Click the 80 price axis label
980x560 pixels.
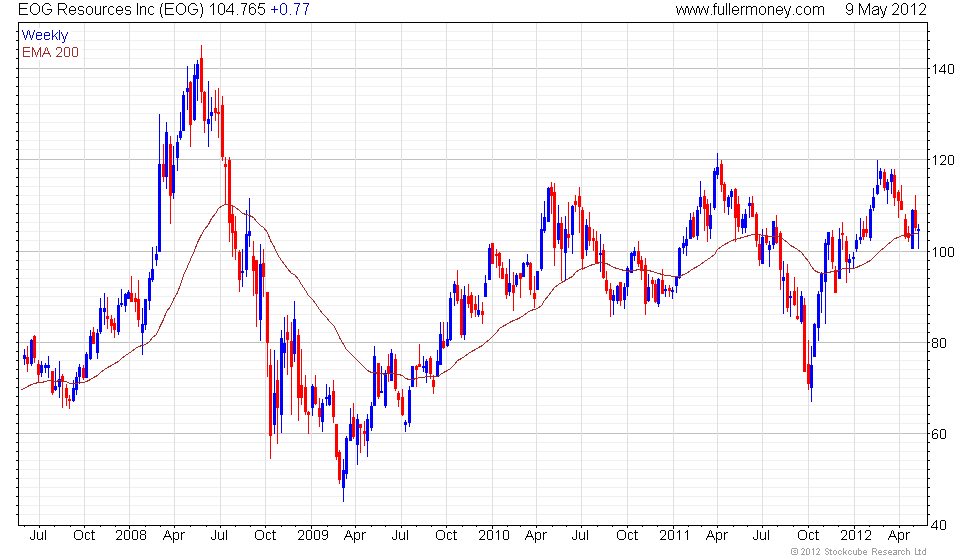click(939, 343)
